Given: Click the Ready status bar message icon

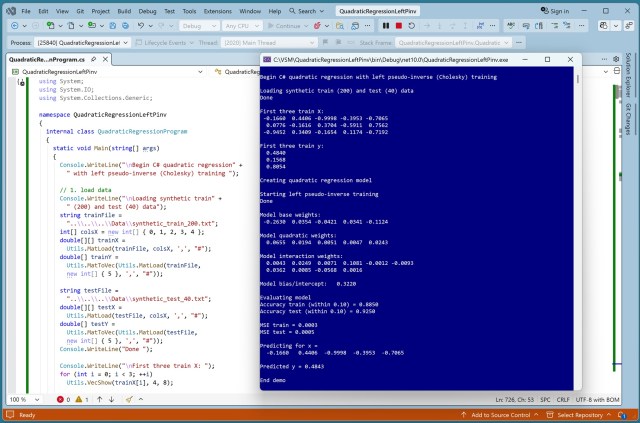Looking at the screenshot, I should pos(10,415).
